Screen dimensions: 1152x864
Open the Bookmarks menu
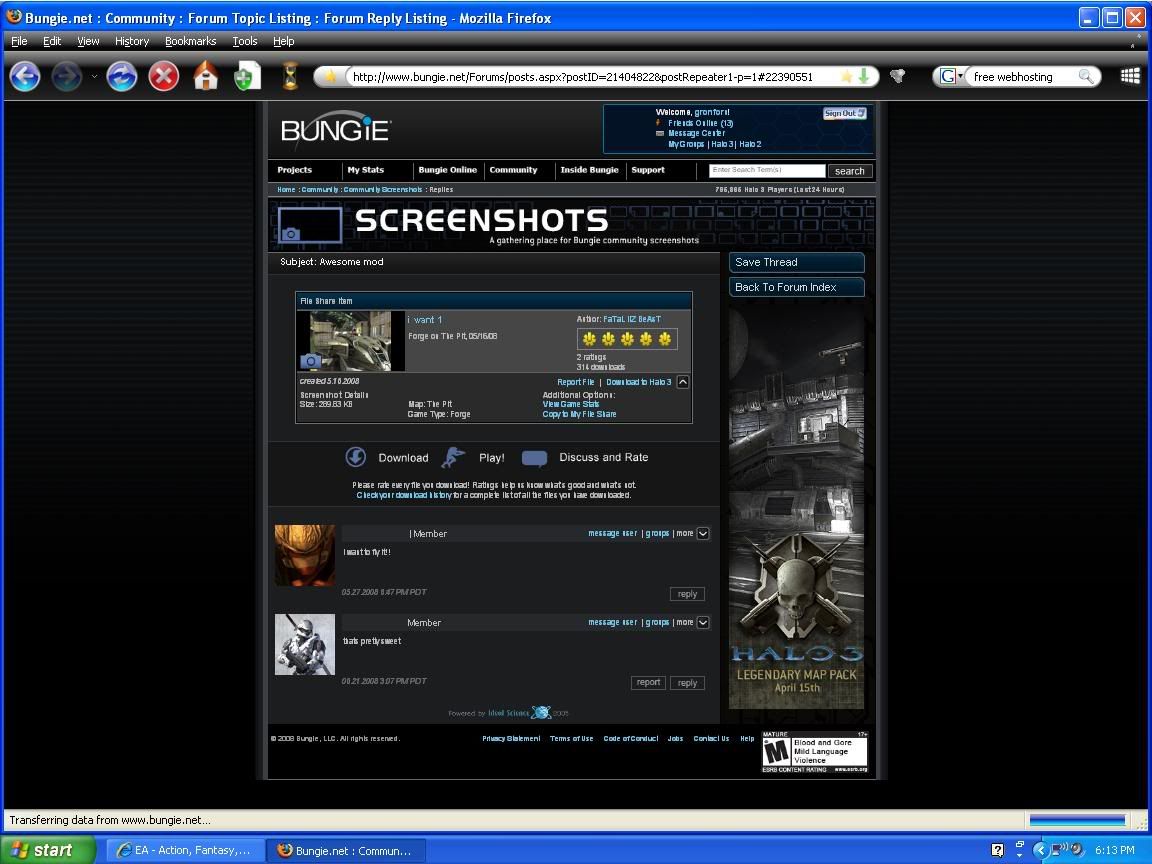[x=190, y=41]
